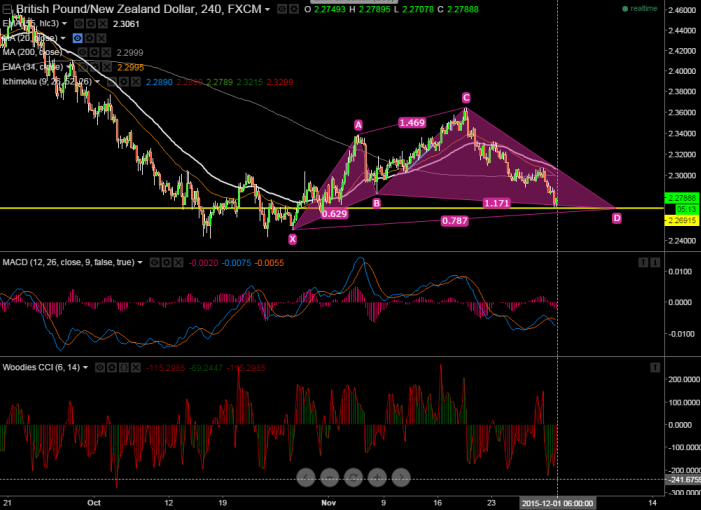Toggle visibility eye for Ichimoku indicator
Image resolution: width=701 pixels, height=510 pixels.
[x=112, y=82]
